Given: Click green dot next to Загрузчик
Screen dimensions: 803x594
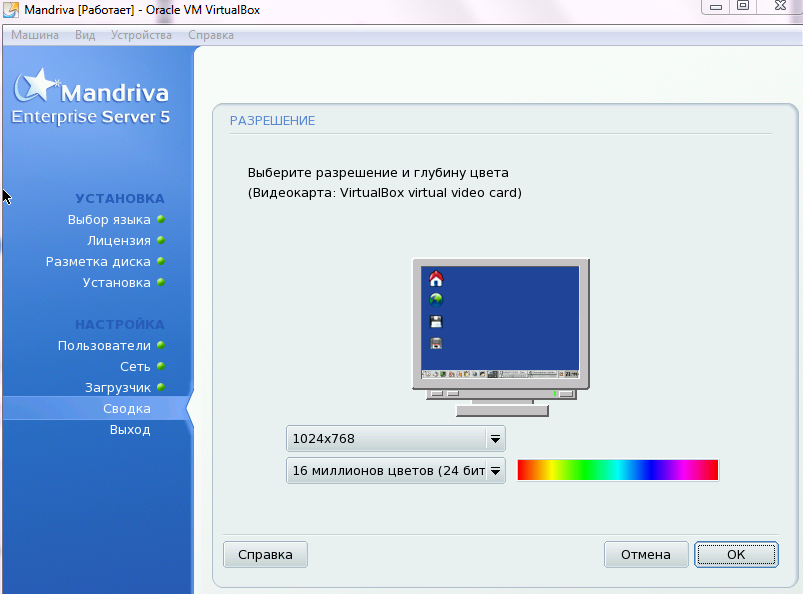Looking at the screenshot, I should point(161,387).
